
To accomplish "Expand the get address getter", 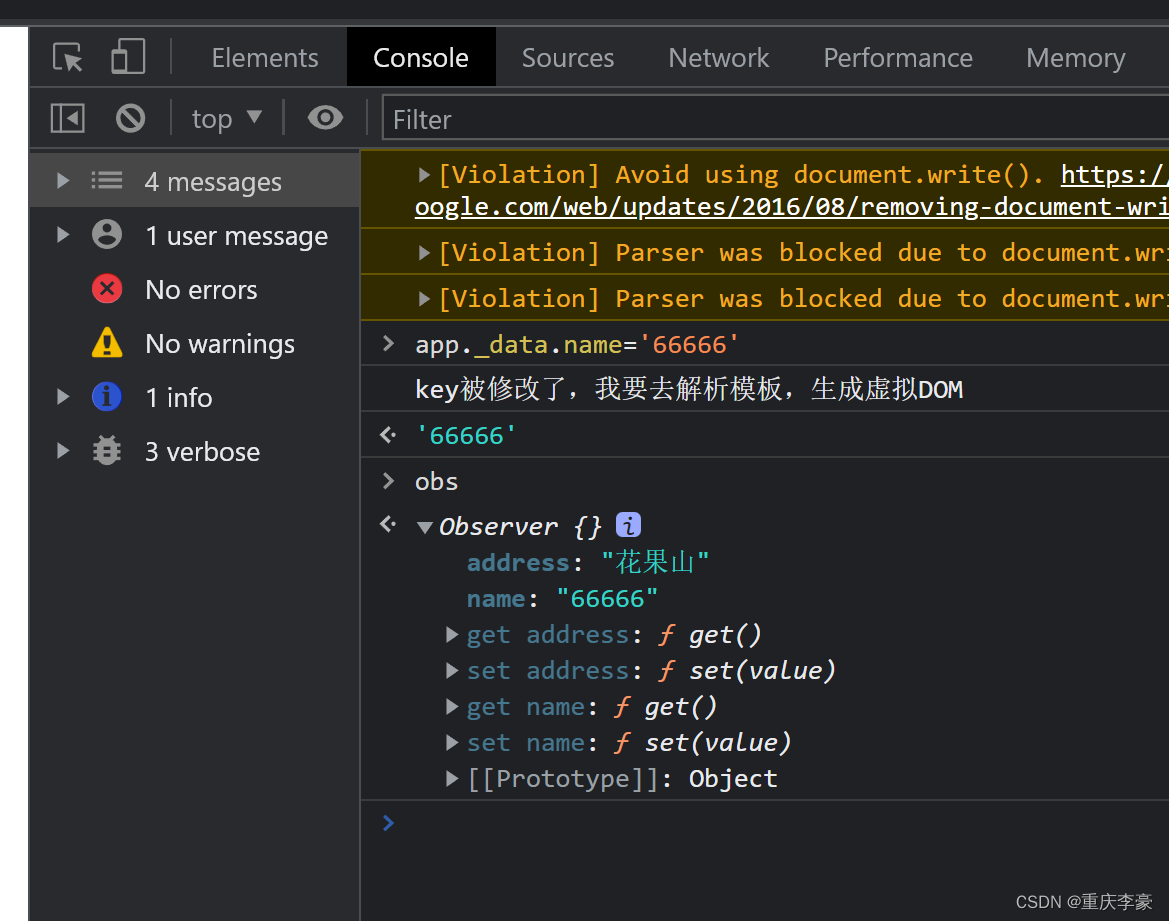I will [452, 634].
